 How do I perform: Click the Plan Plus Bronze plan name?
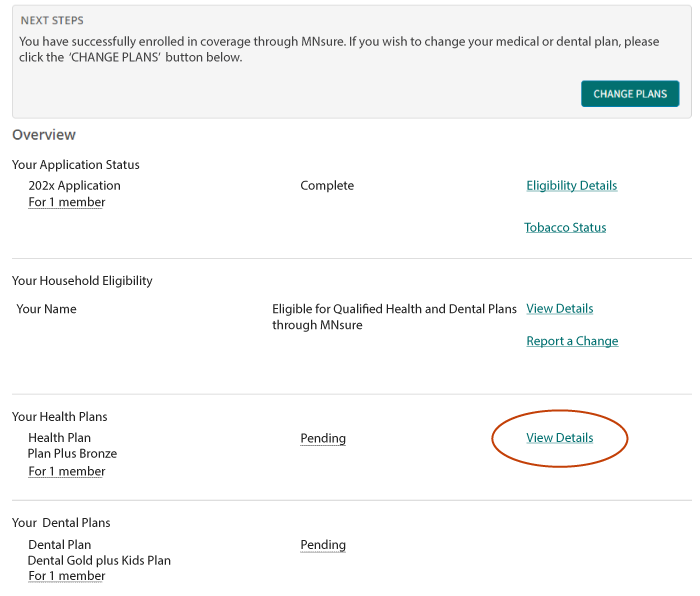click(x=72, y=454)
